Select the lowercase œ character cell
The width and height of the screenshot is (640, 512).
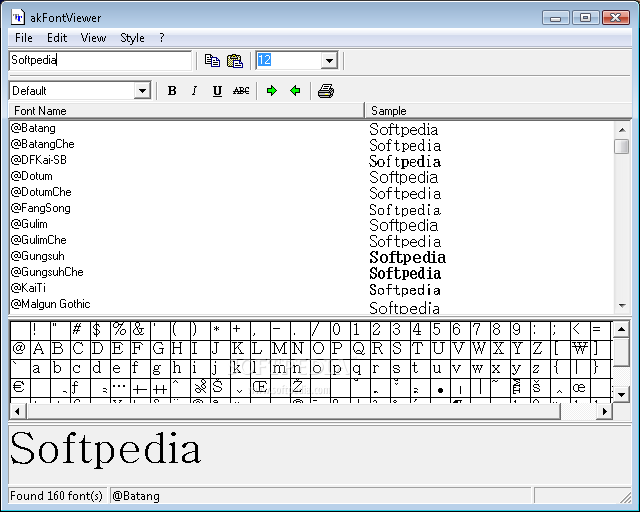(579, 387)
